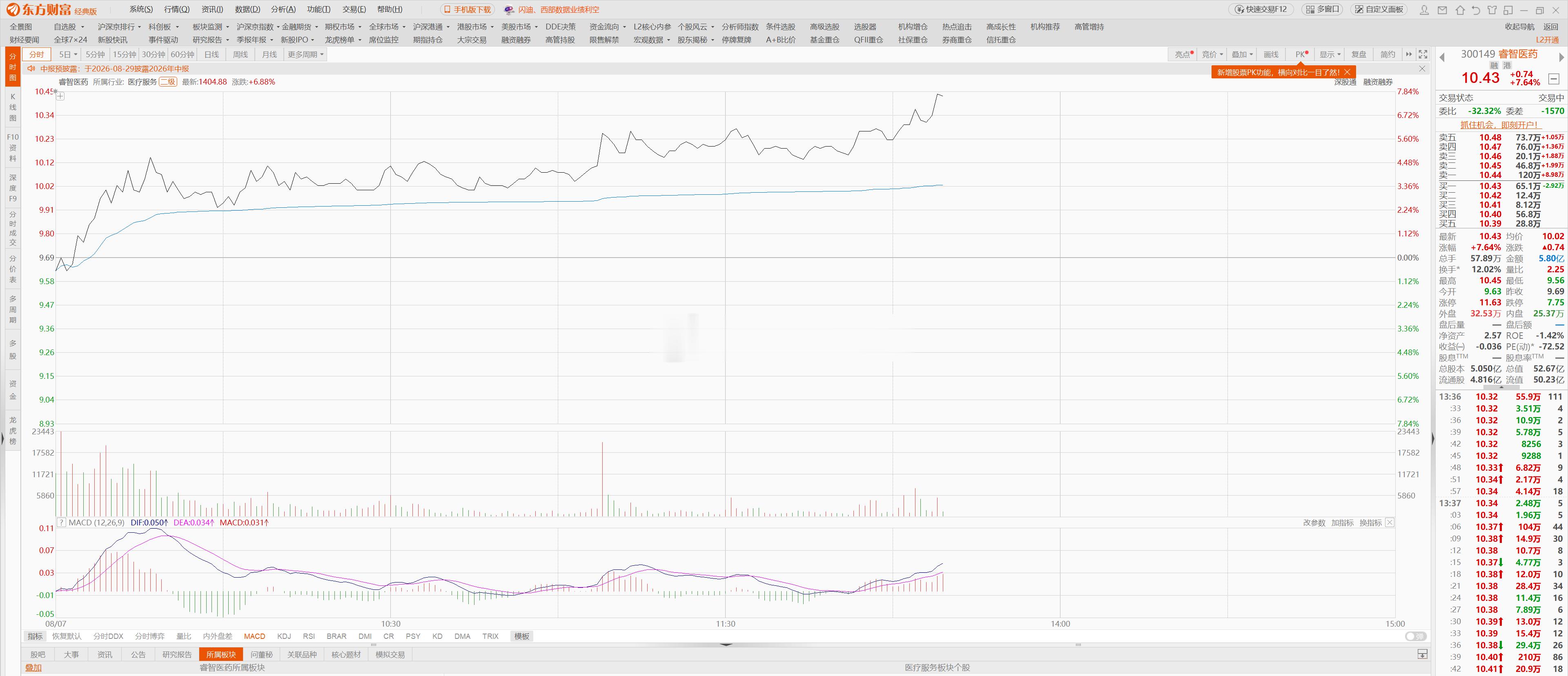
Task: Select the RSI indicator
Action: point(309,636)
